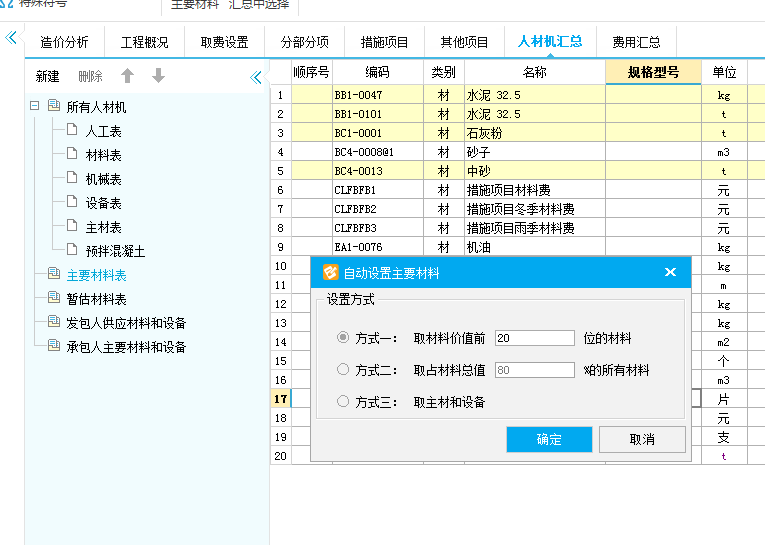Close the 自动设置主要材料 dialog
Viewport: 765px width, 545px height.
[670, 272]
